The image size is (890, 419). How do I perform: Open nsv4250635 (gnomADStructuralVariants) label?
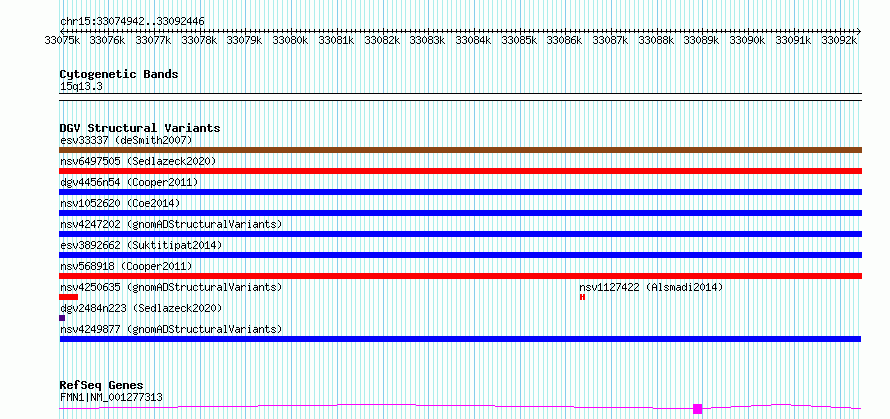coord(171,287)
